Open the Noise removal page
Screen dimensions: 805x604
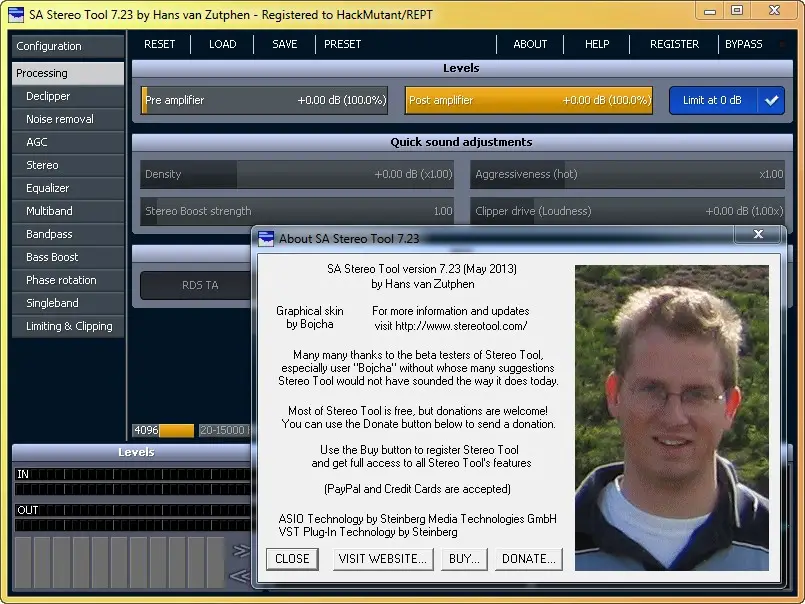pos(68,119)
